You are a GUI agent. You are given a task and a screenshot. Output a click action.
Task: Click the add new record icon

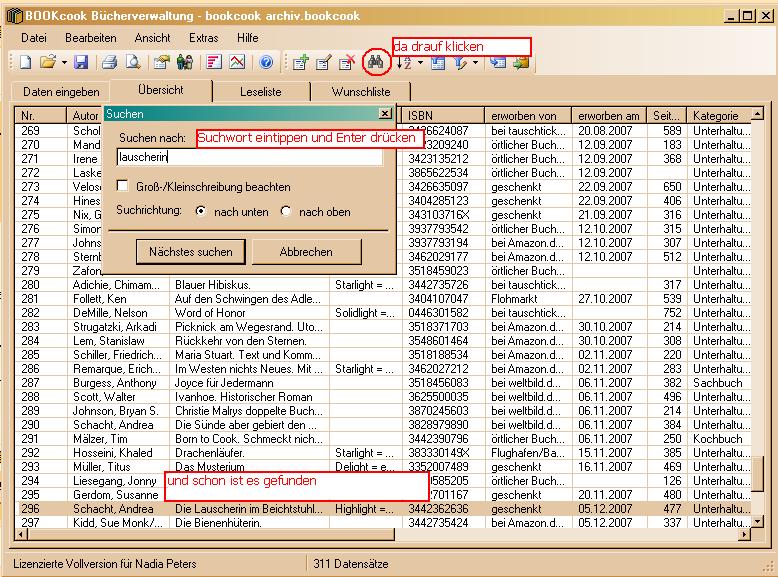(300, 62)
